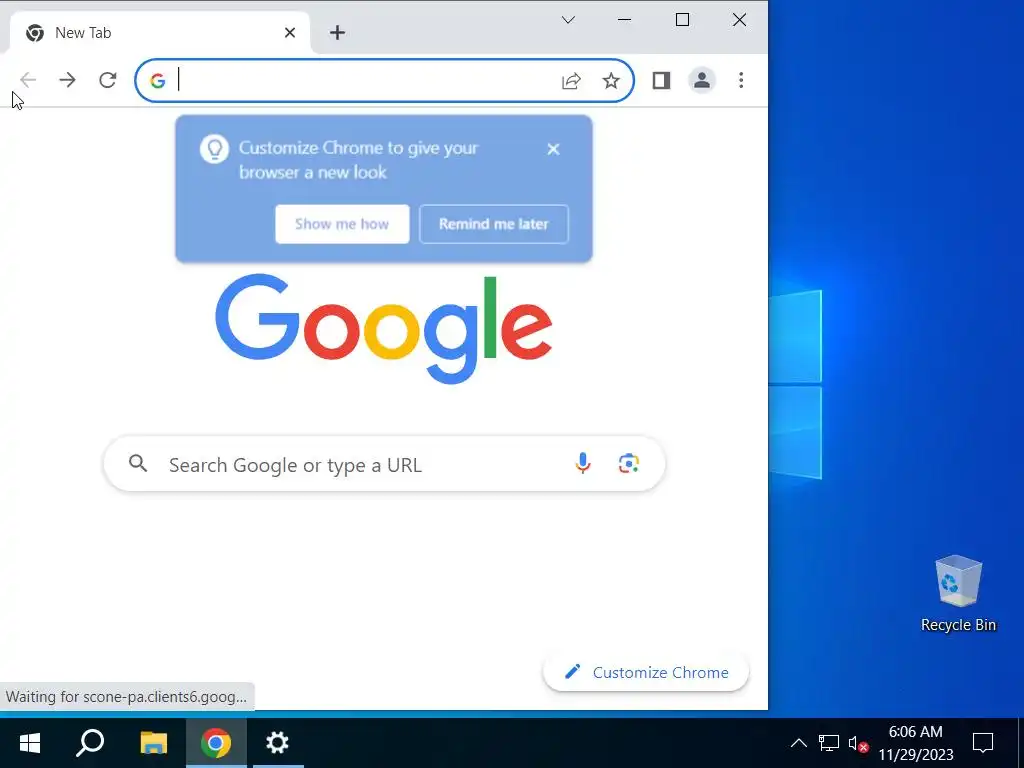Click the Chrome taskbar icon

point(216,743)
